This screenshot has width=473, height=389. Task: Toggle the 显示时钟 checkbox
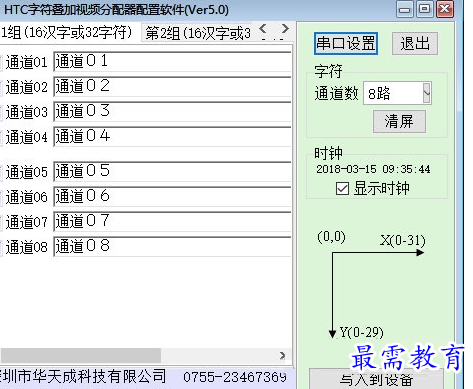[342, 189]
